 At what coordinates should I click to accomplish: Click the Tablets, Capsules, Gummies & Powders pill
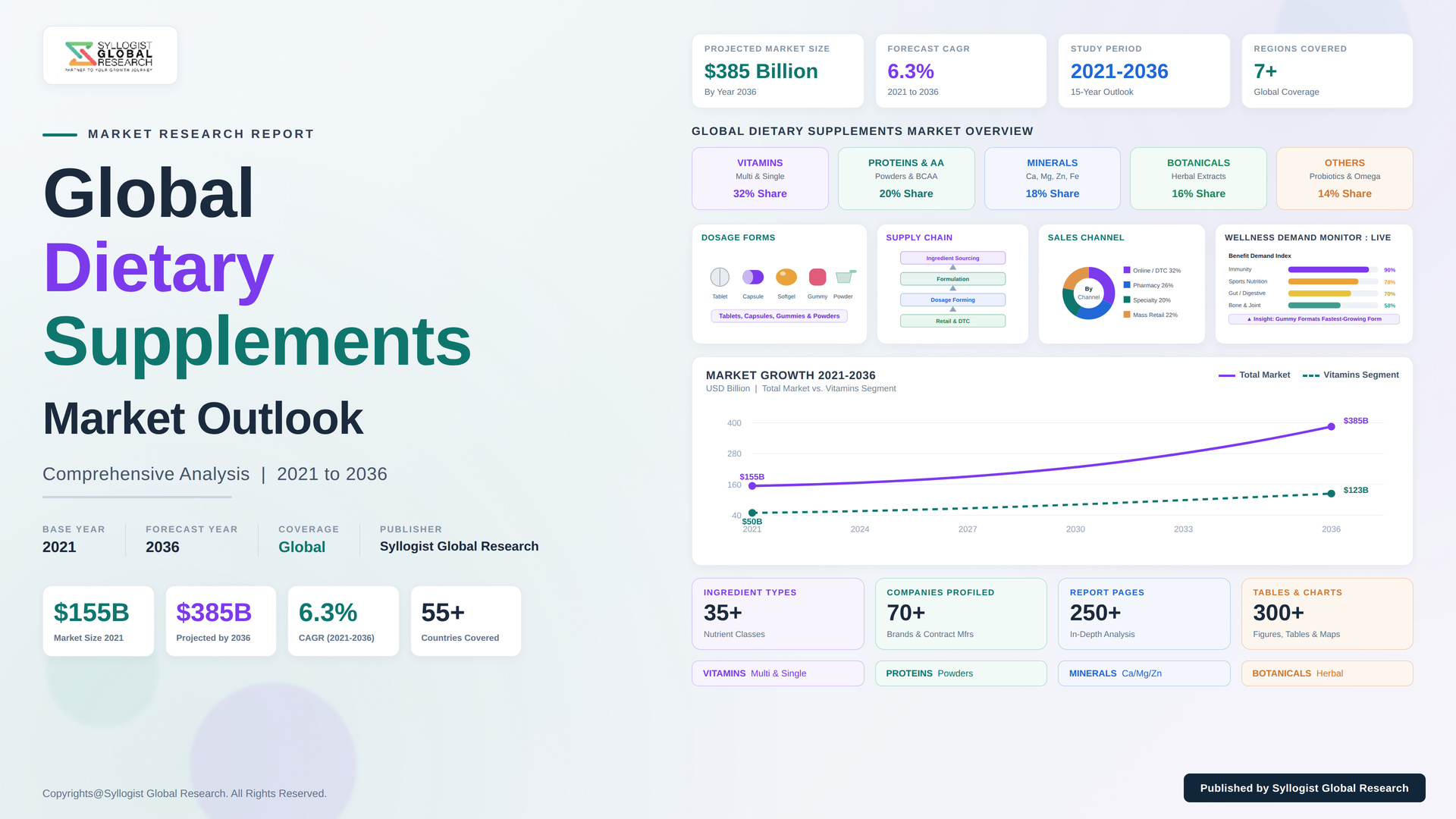[x=779, y=316]
